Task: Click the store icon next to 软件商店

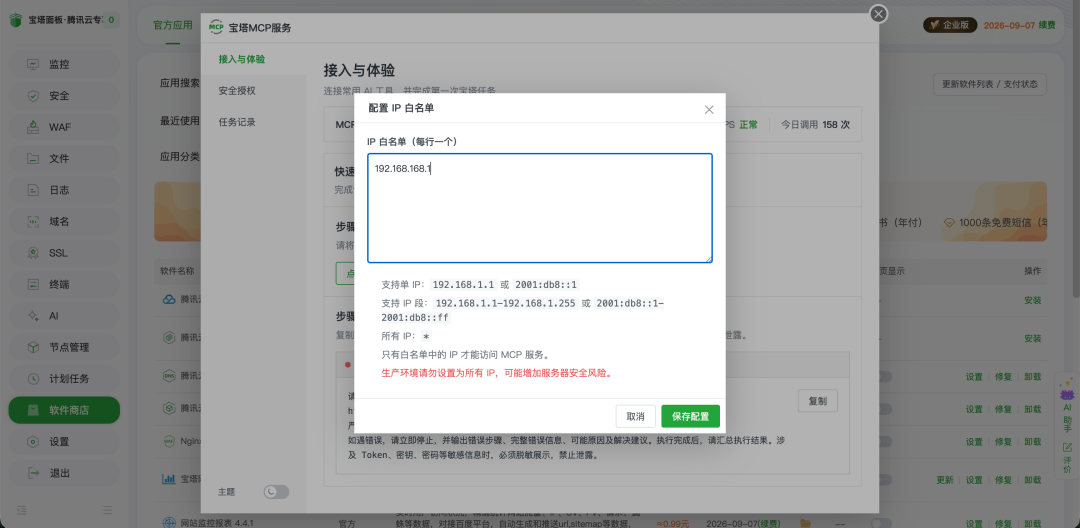Action: tap(33, 410)
